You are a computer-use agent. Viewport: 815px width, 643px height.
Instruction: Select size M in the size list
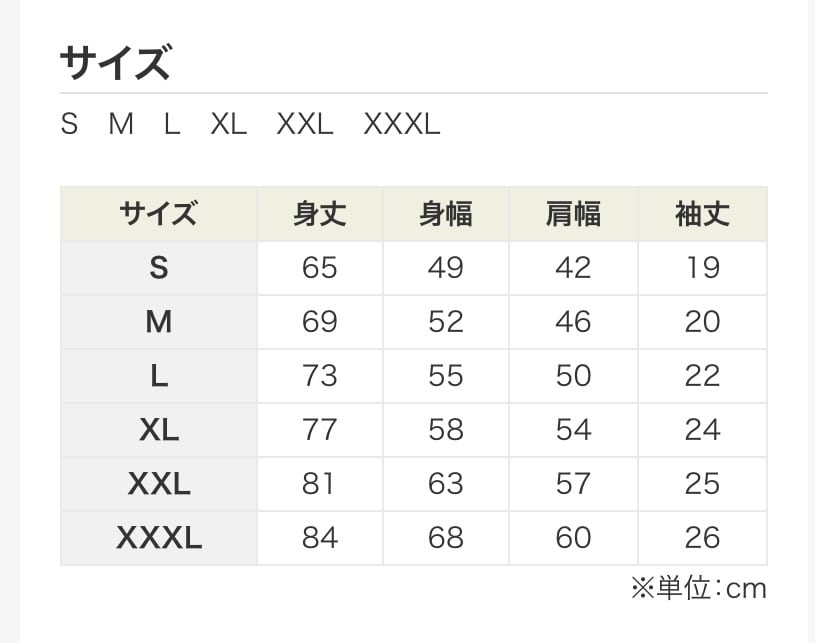coord(121,124)
